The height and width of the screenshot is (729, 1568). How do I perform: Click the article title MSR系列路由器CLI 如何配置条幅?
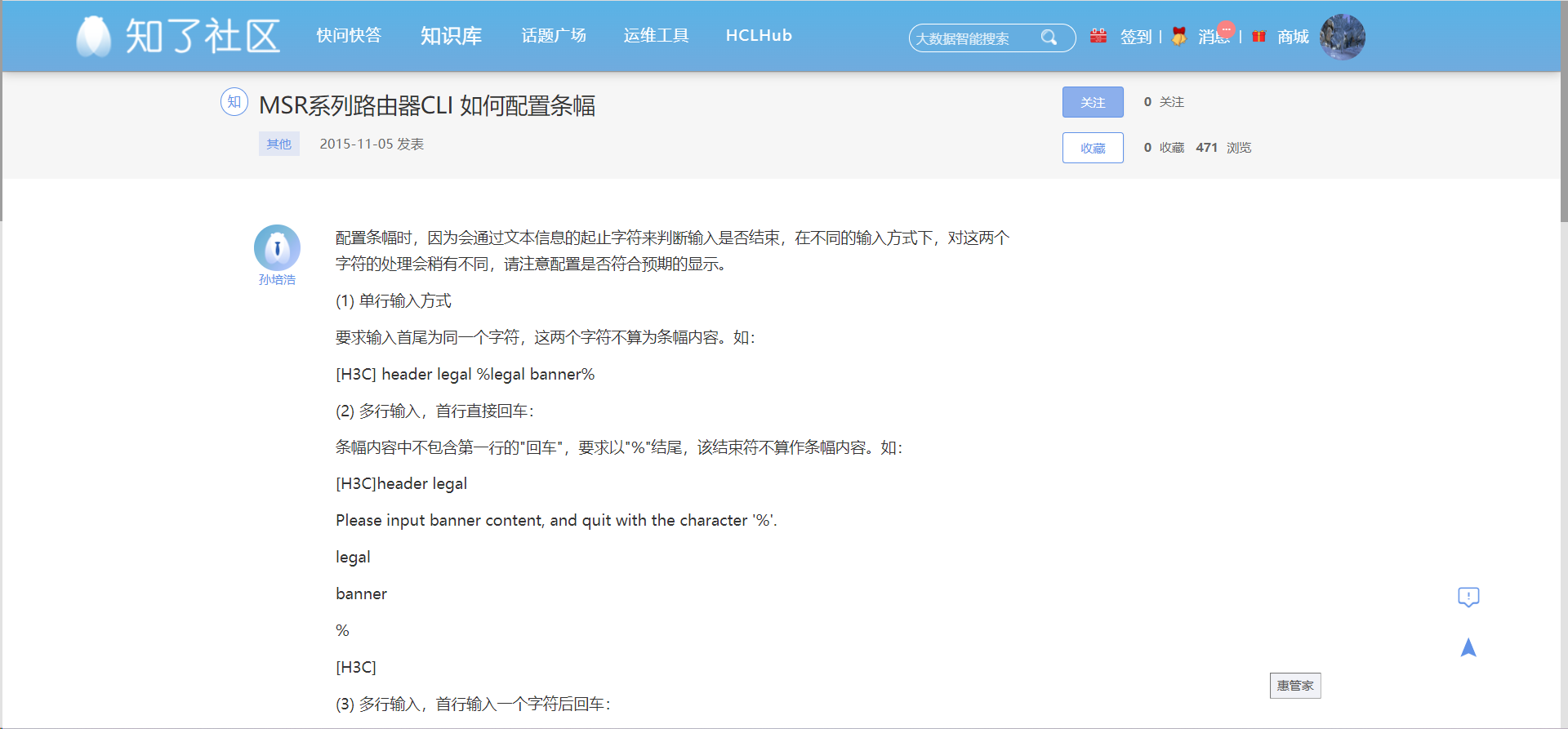[427, 105]
